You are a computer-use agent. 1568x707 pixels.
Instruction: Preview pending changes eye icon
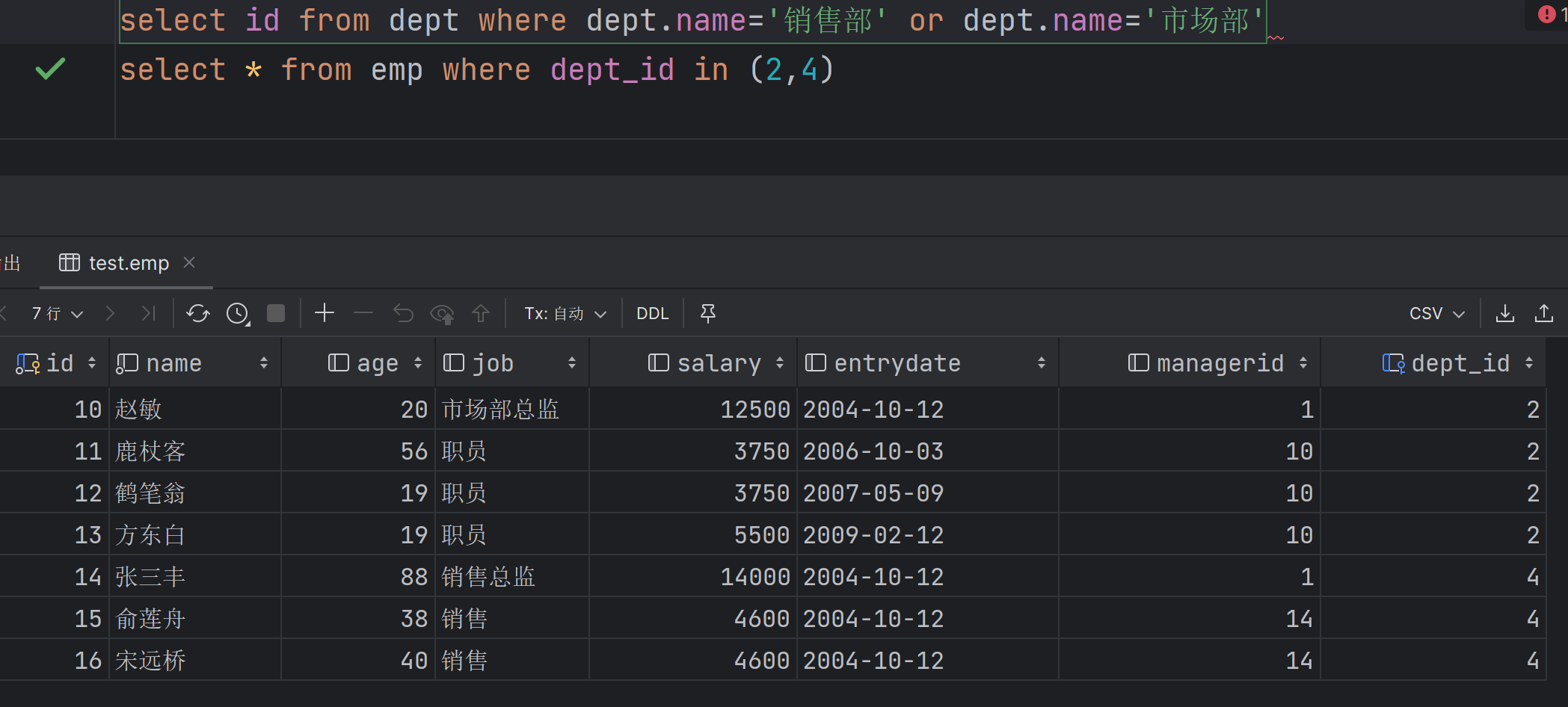click(x=443, y=314)
